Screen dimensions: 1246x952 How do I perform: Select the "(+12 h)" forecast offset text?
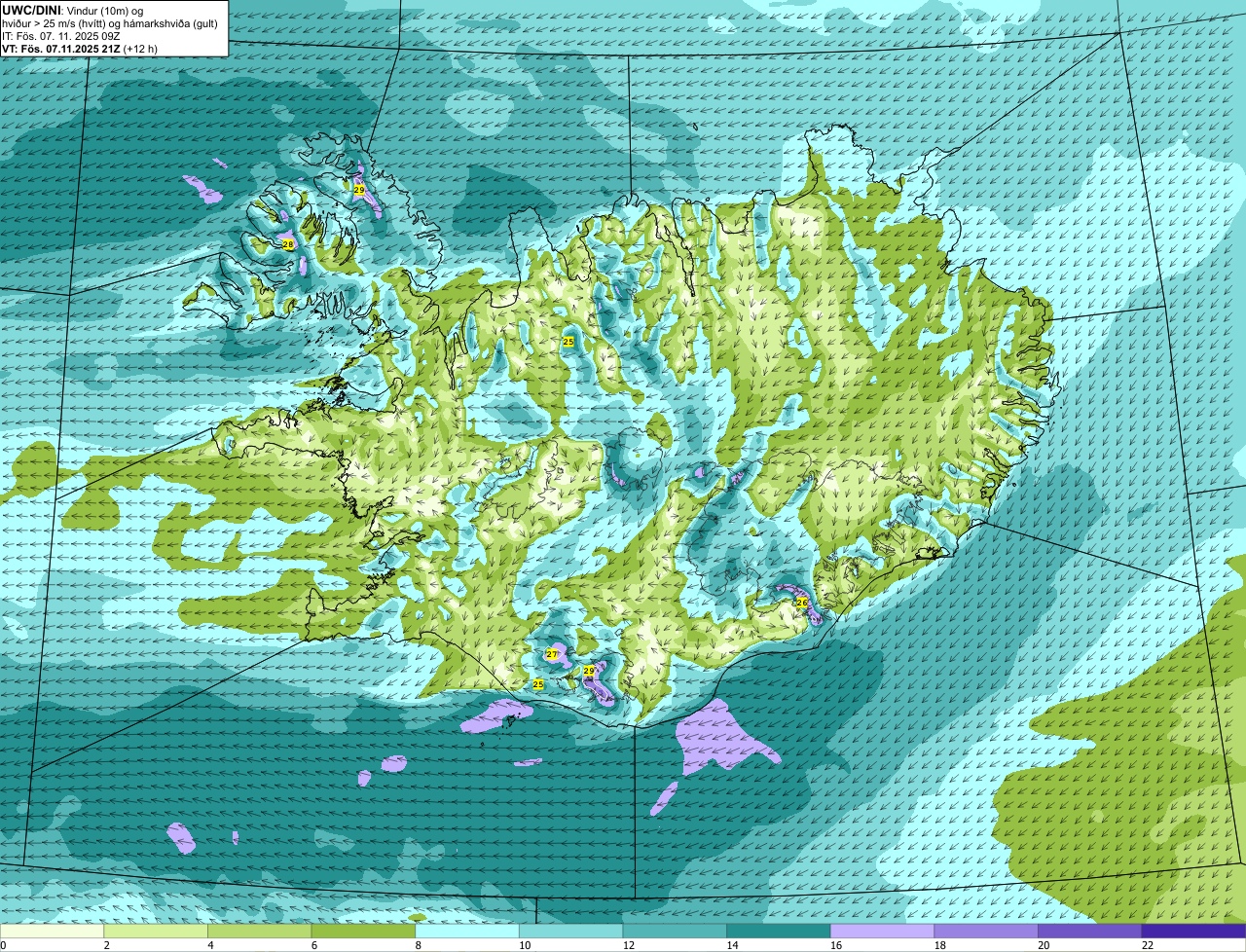140,49
